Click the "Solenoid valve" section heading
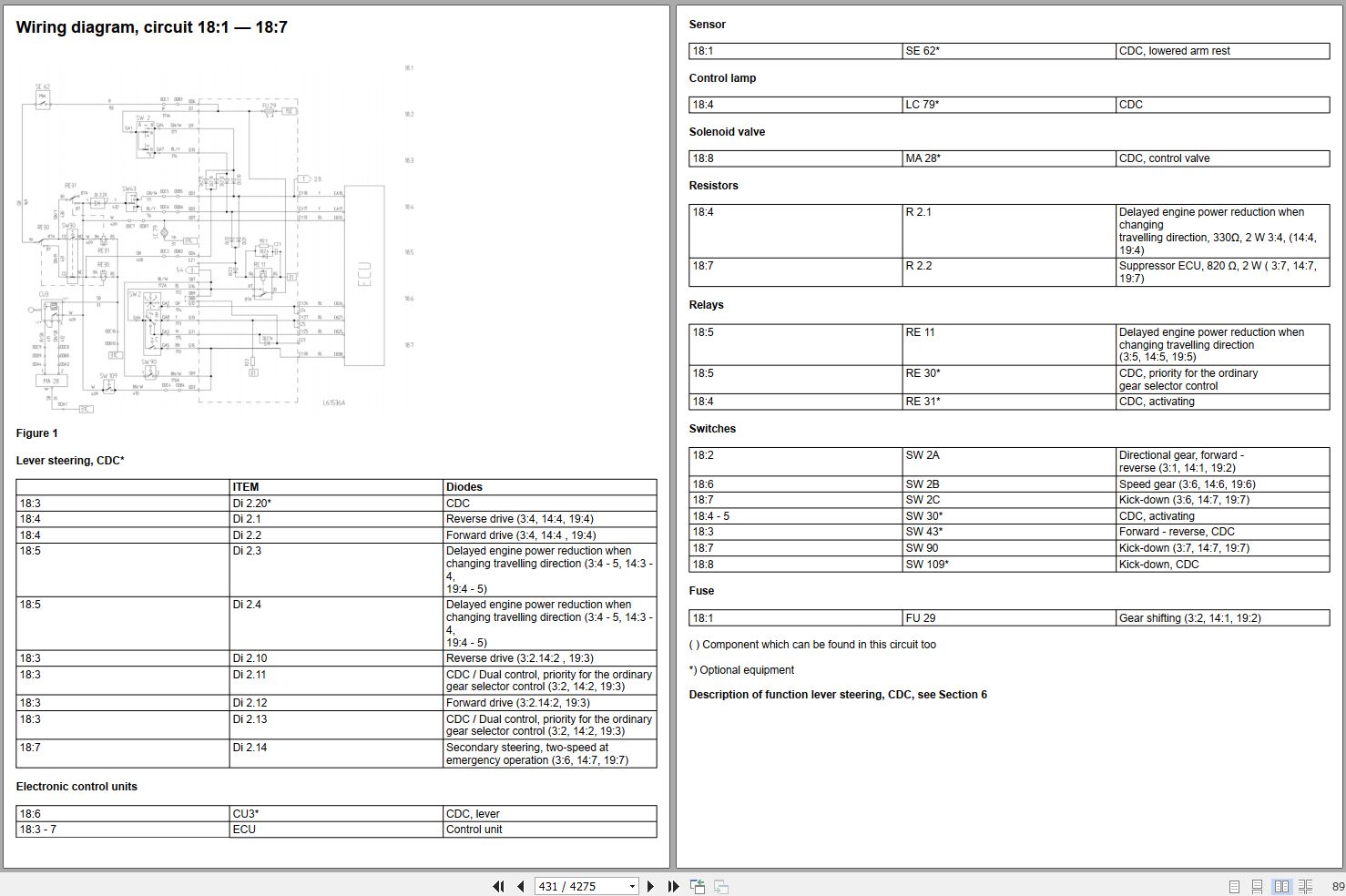 click(x=727, y=132)
